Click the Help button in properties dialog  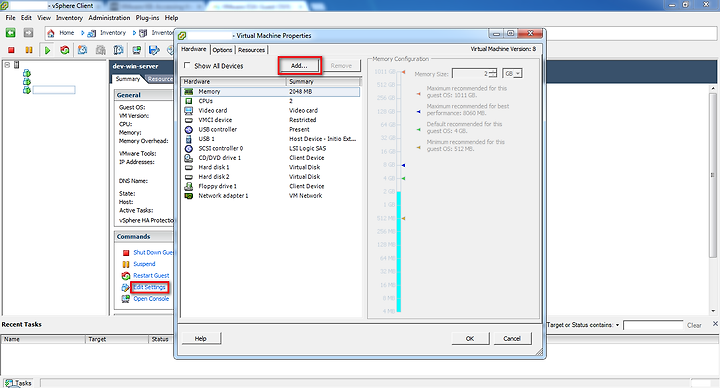point(201,338)
